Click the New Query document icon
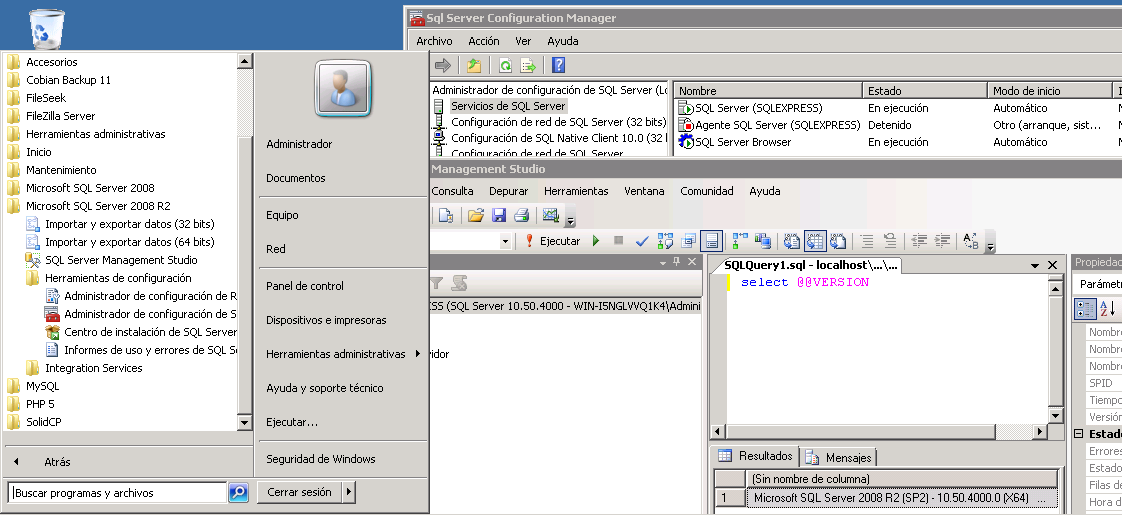1122x515 pixels. [x=446, y=215]
